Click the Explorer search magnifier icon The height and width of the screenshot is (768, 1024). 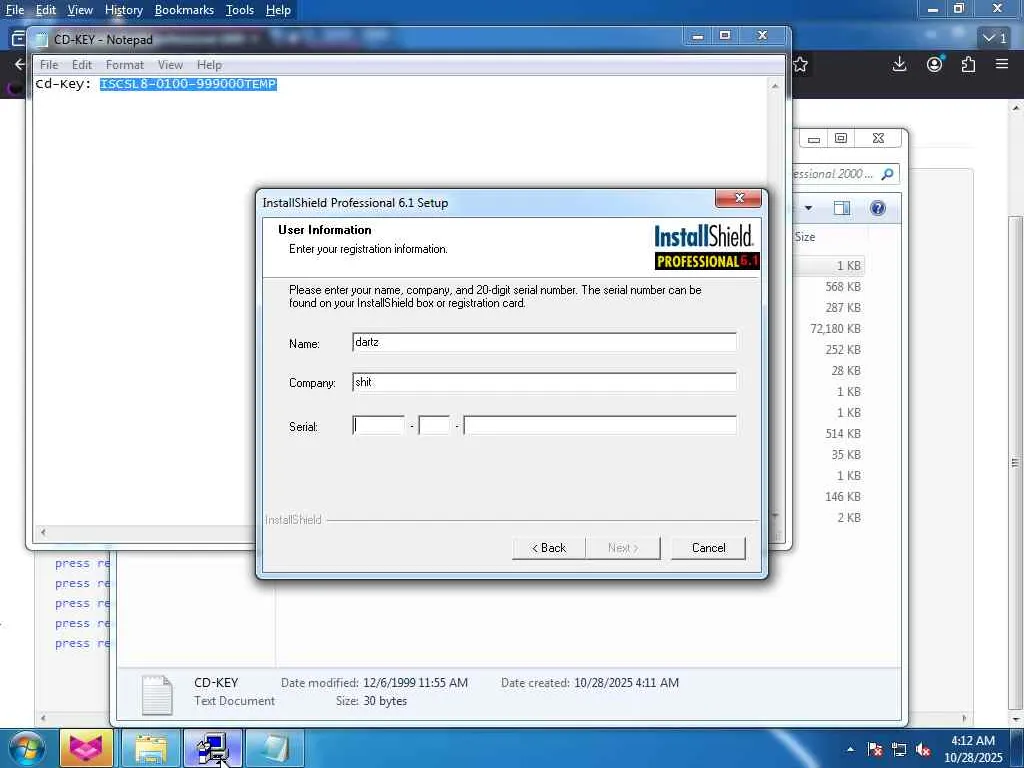pos(887,174)
